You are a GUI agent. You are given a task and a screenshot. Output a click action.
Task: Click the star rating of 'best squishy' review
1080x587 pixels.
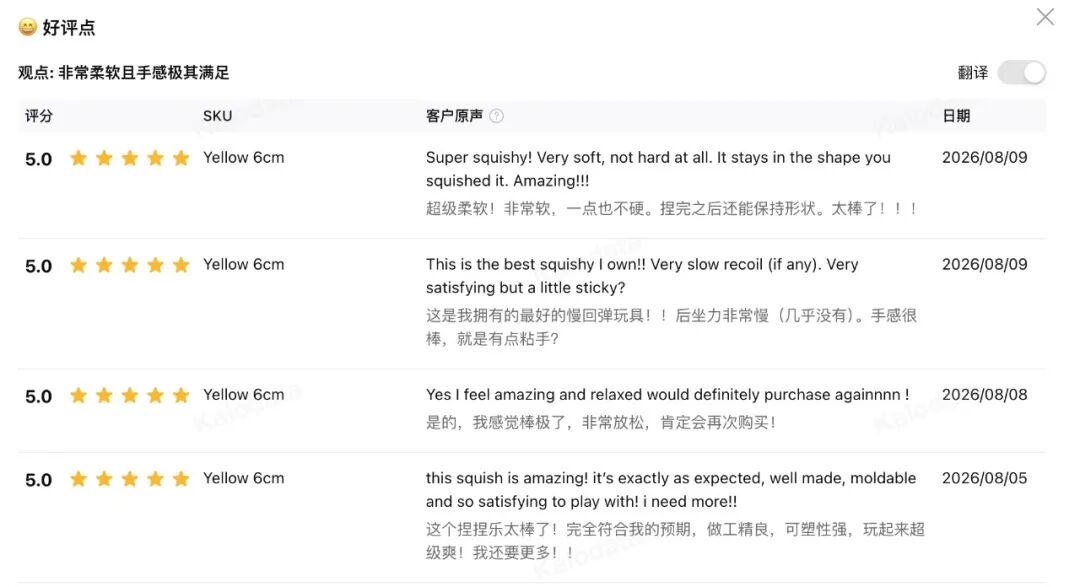coord(129,265)
